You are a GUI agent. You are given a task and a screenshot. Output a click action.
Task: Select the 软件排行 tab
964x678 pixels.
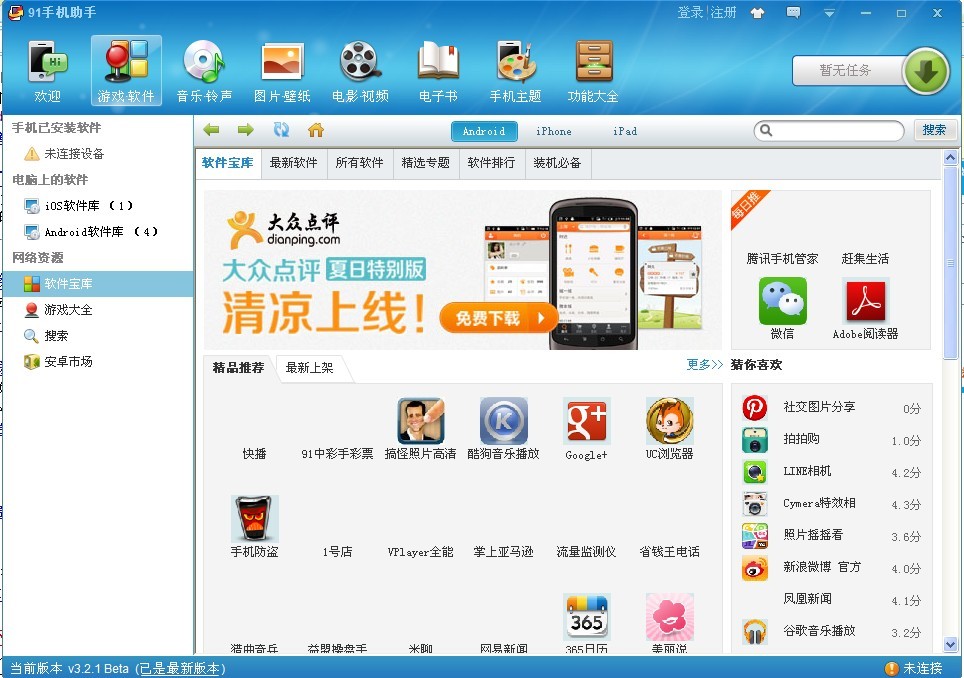coord(491,163)
